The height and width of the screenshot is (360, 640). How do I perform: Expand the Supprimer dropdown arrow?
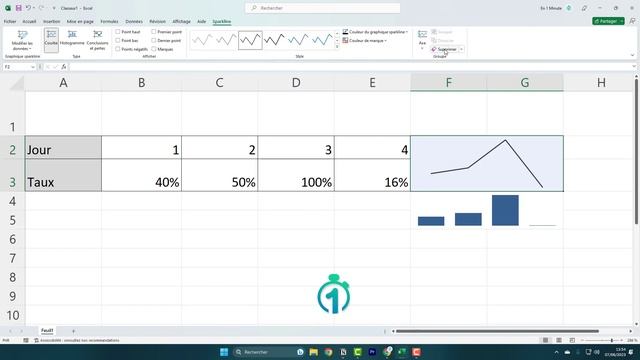pos(462,49)
